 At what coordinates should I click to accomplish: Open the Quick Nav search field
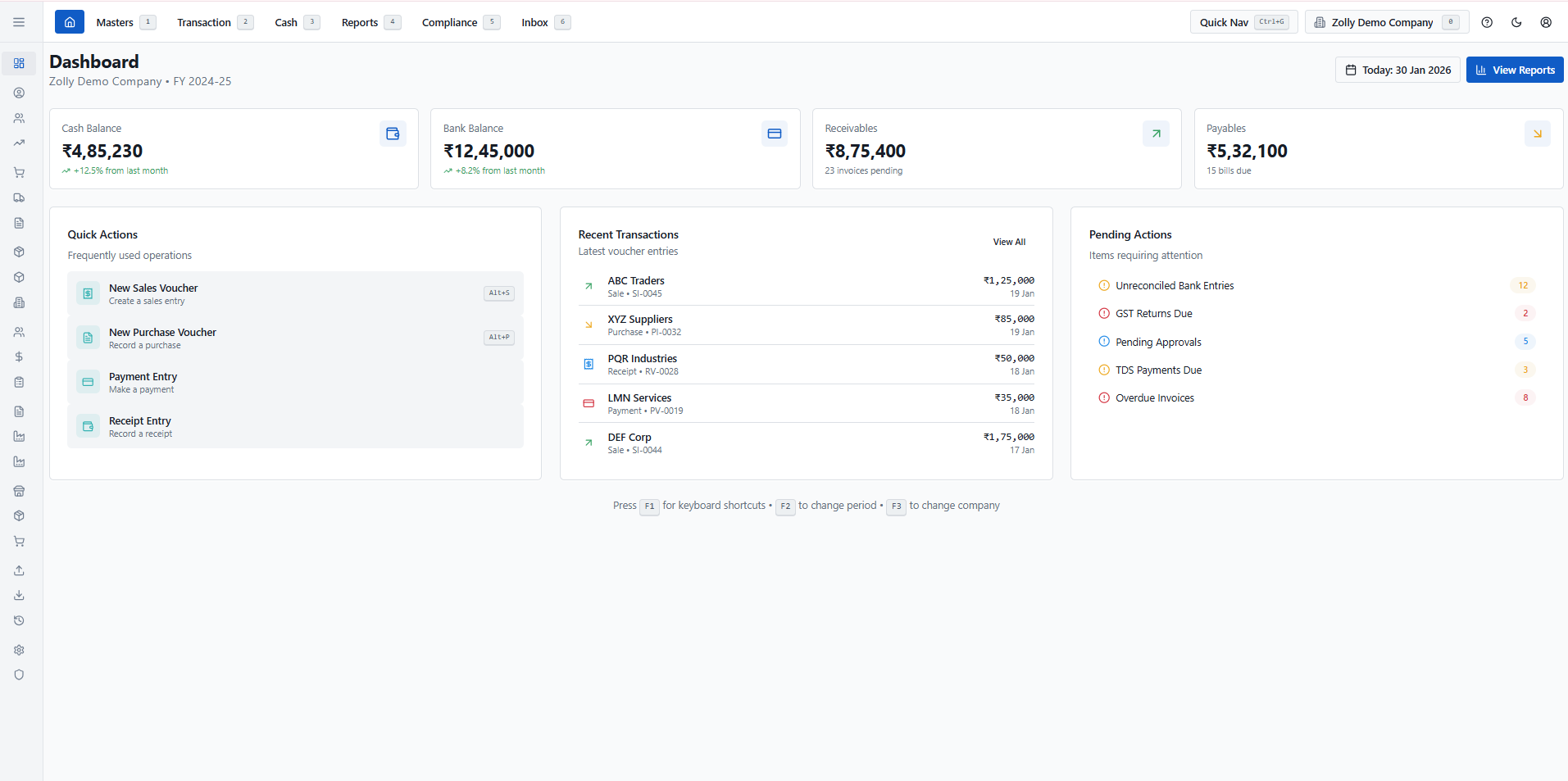tap(1242, 22)
